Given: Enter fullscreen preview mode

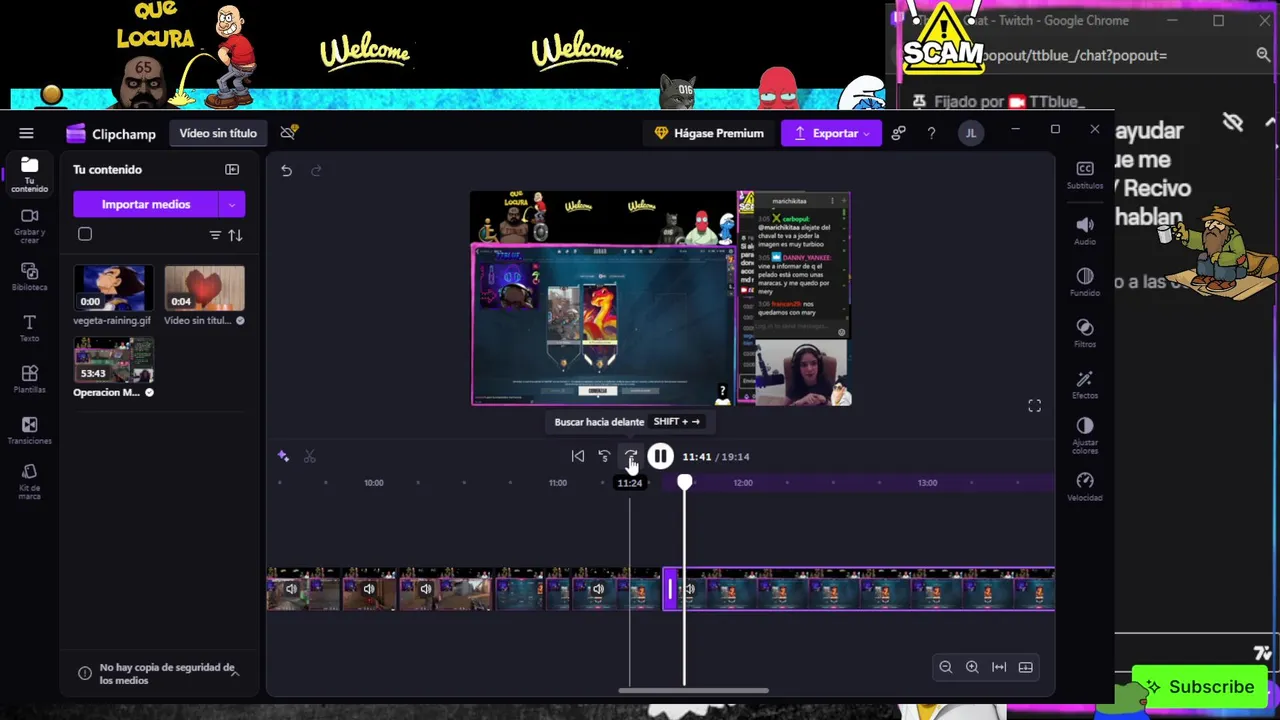Looking at the screenshot, I should [1035, 405].
